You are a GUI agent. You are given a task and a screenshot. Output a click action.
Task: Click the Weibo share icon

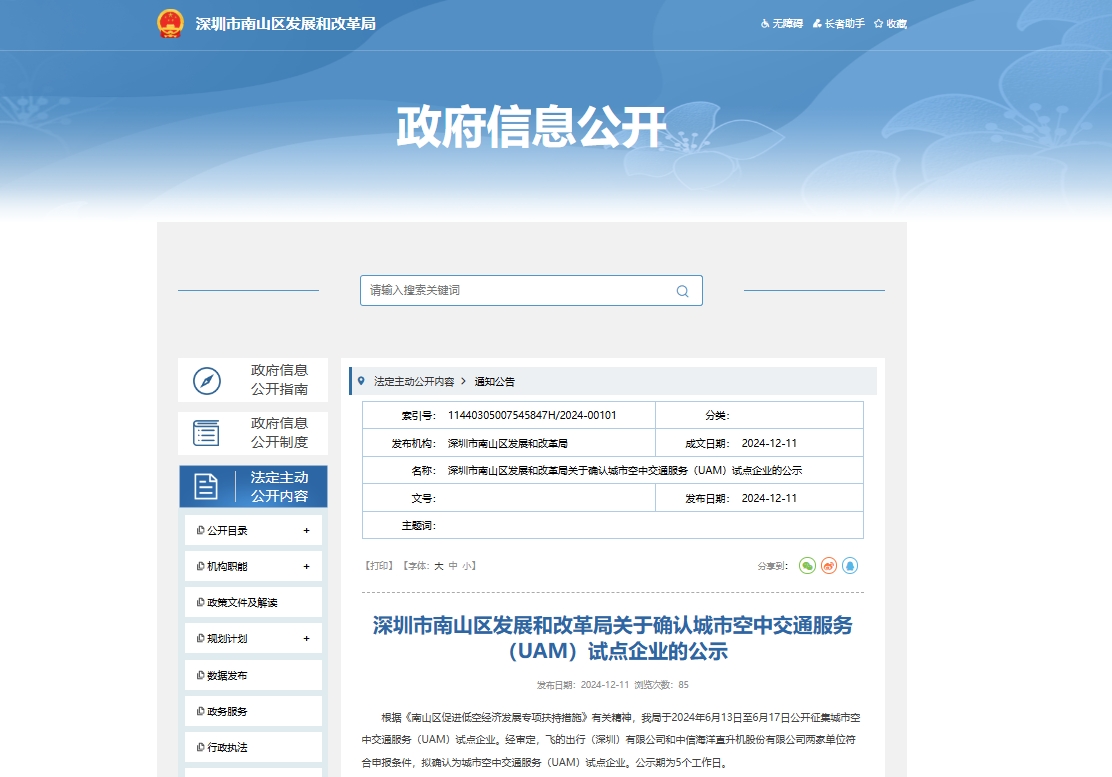tap(828, 566)
